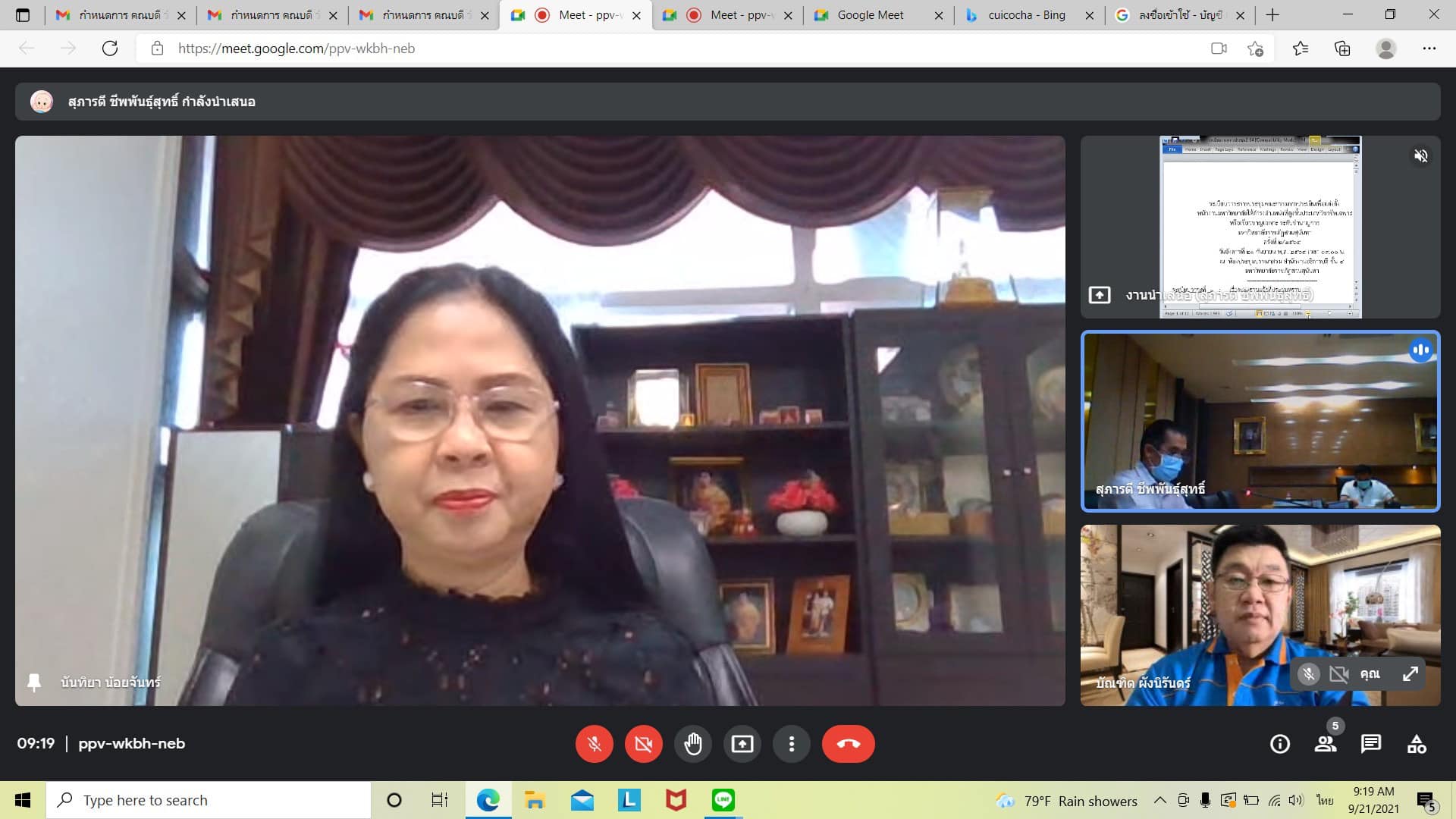This screenshot has width=1456, height=819.
Task: Leave the call with red hang-up button
Action: 848,744
